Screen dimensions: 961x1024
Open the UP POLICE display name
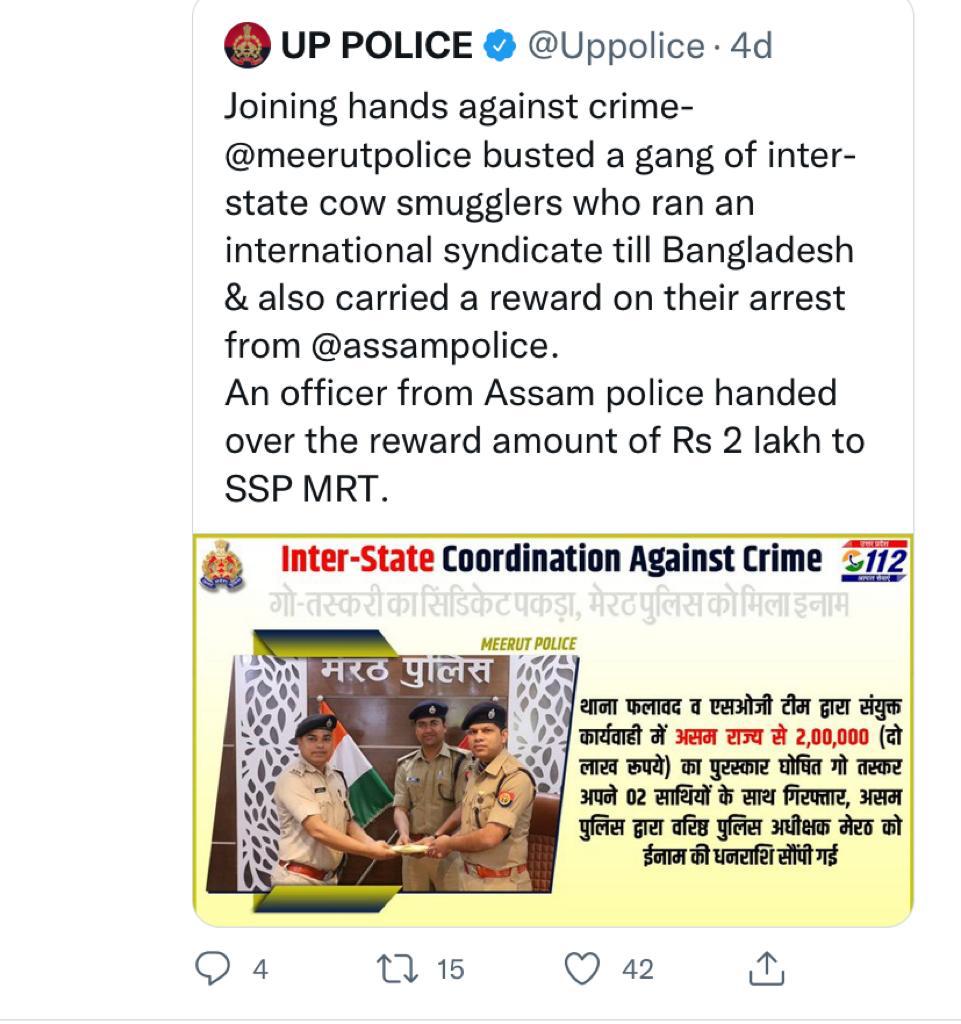[376, 45]
